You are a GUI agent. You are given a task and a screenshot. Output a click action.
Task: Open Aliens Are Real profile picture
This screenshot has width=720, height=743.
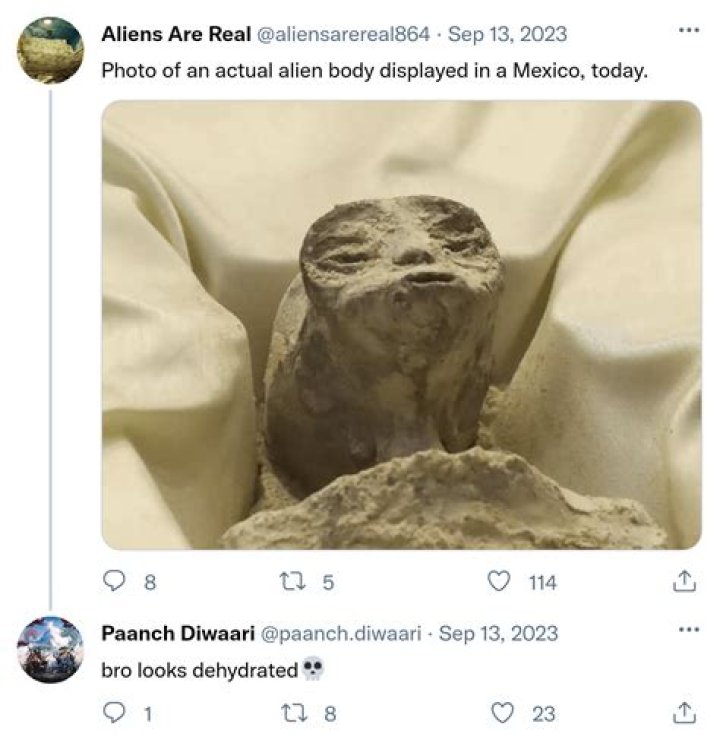click(x=50, y=50)
